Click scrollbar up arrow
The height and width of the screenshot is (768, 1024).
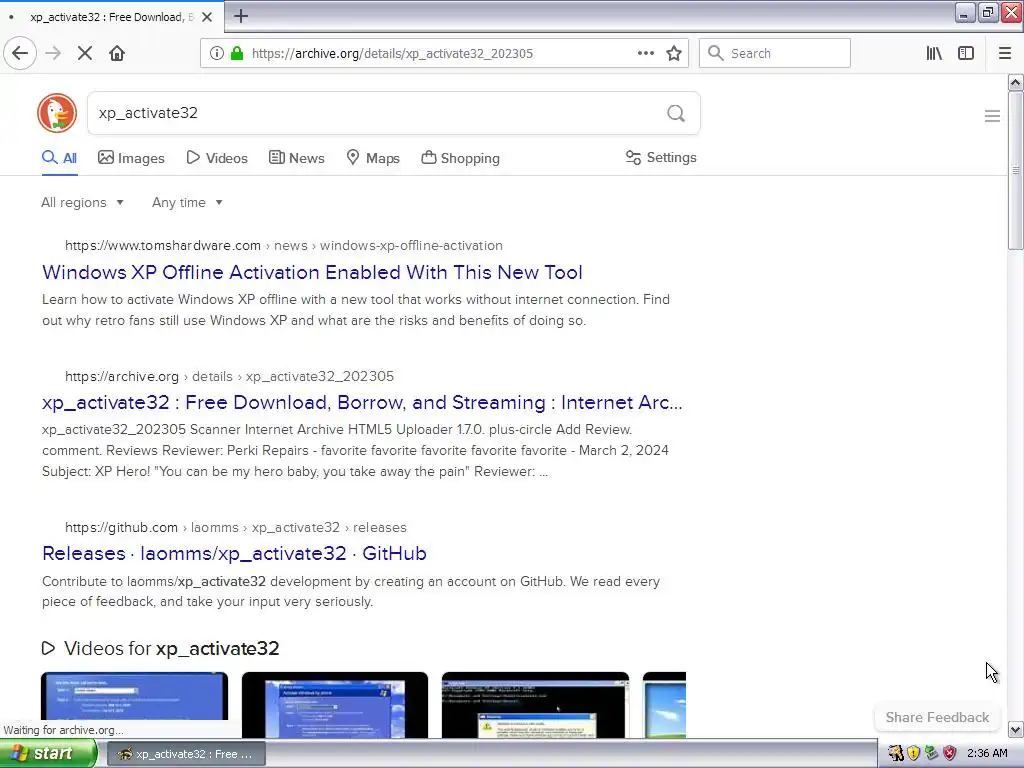coord(1015,82)
